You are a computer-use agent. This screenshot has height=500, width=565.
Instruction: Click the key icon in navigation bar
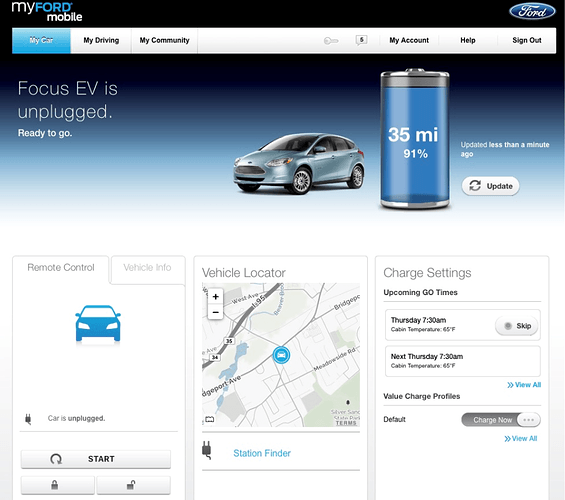tap(331, 41)
